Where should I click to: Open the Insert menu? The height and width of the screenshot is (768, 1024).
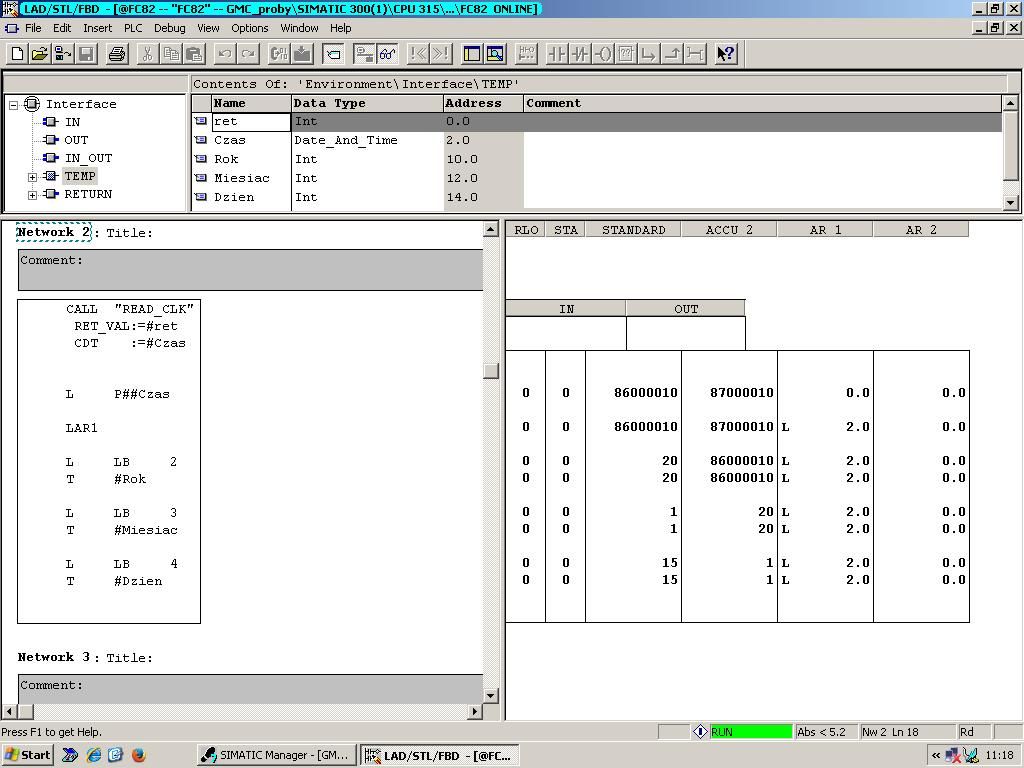pyautogui.click(x=97, y=28)
